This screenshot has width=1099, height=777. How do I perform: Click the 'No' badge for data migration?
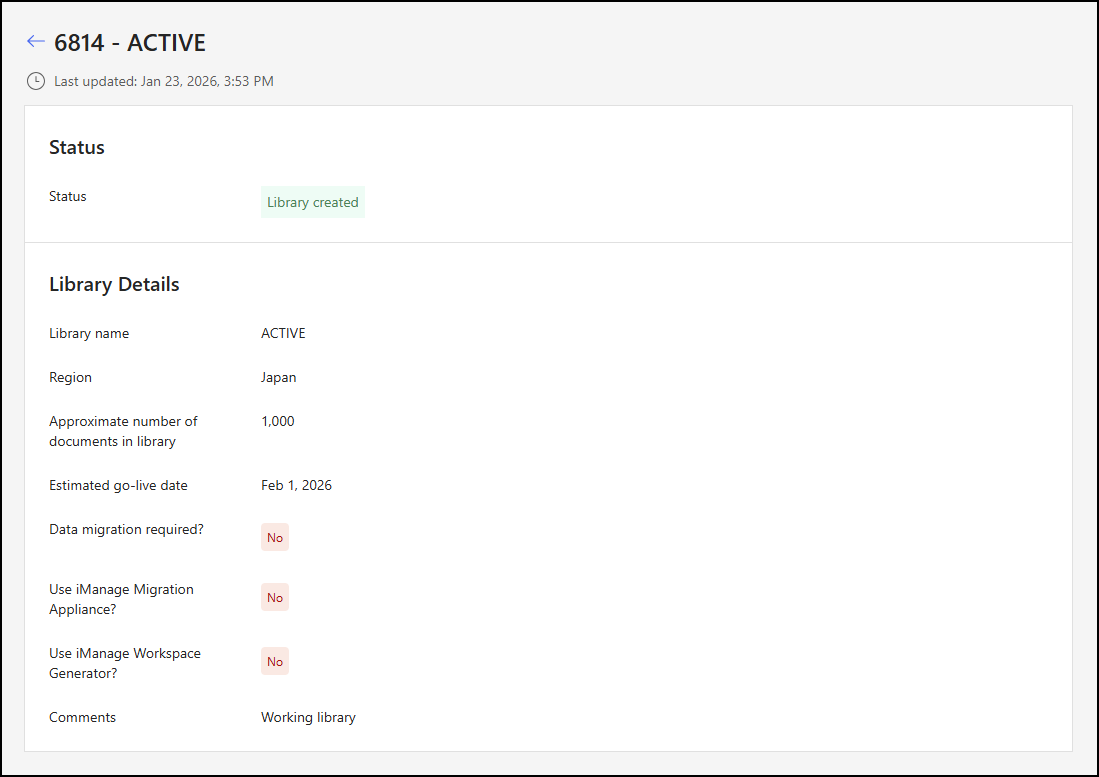click(x=274, y=537)
